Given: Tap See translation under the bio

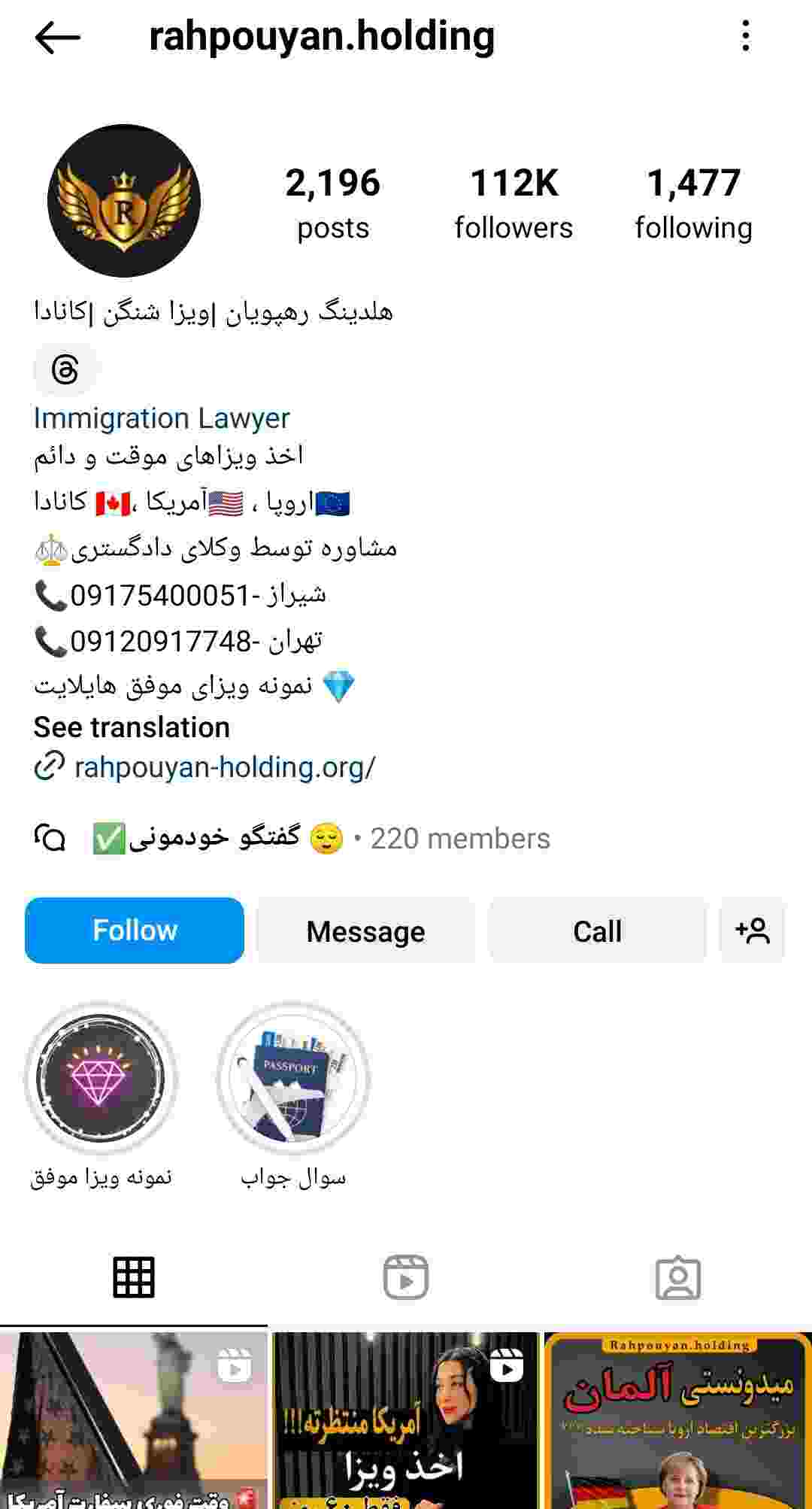Looking at the screenshot, I should coord(132,727).
